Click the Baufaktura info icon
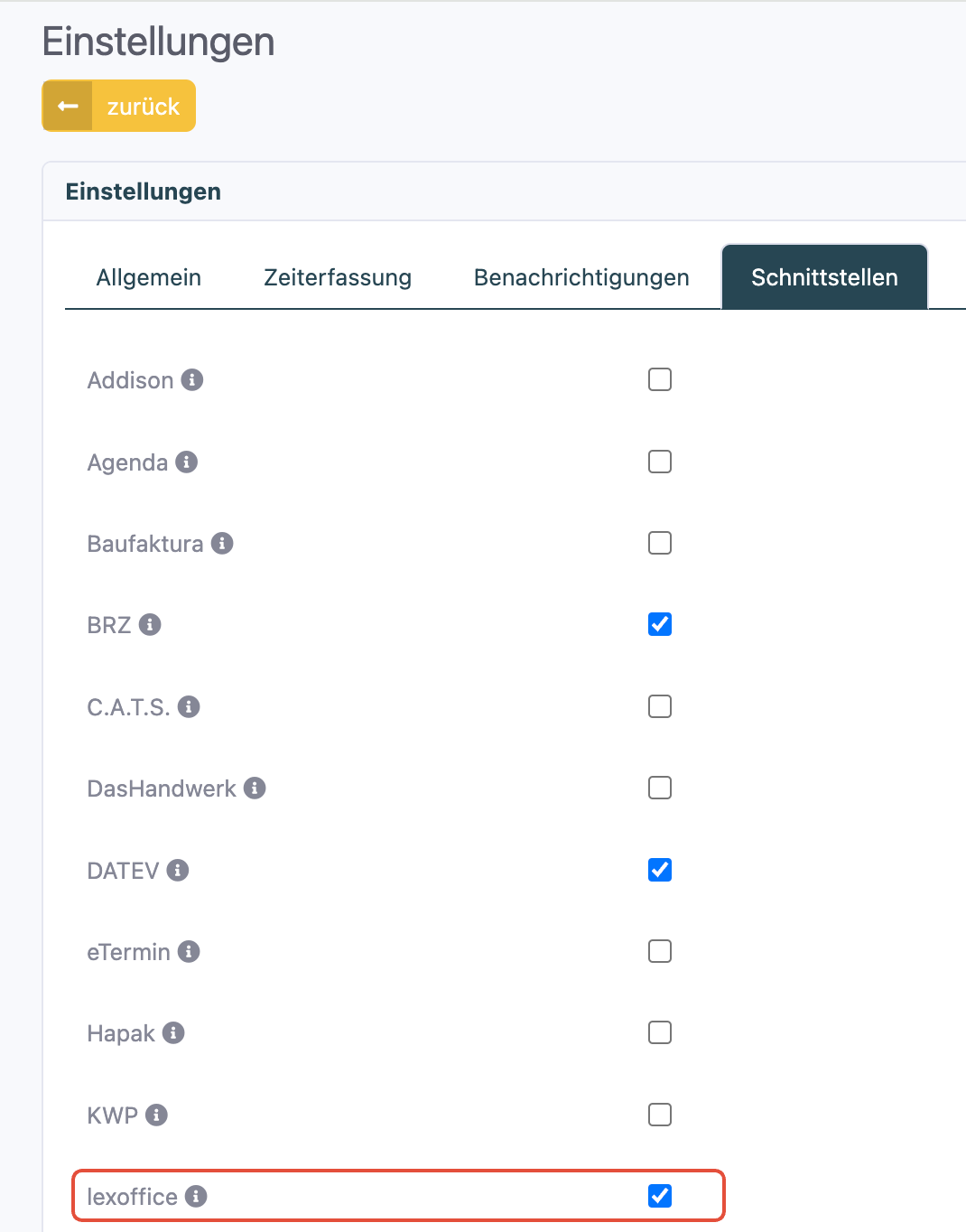This screenshot has width=966, height=1232. point(222,543)
